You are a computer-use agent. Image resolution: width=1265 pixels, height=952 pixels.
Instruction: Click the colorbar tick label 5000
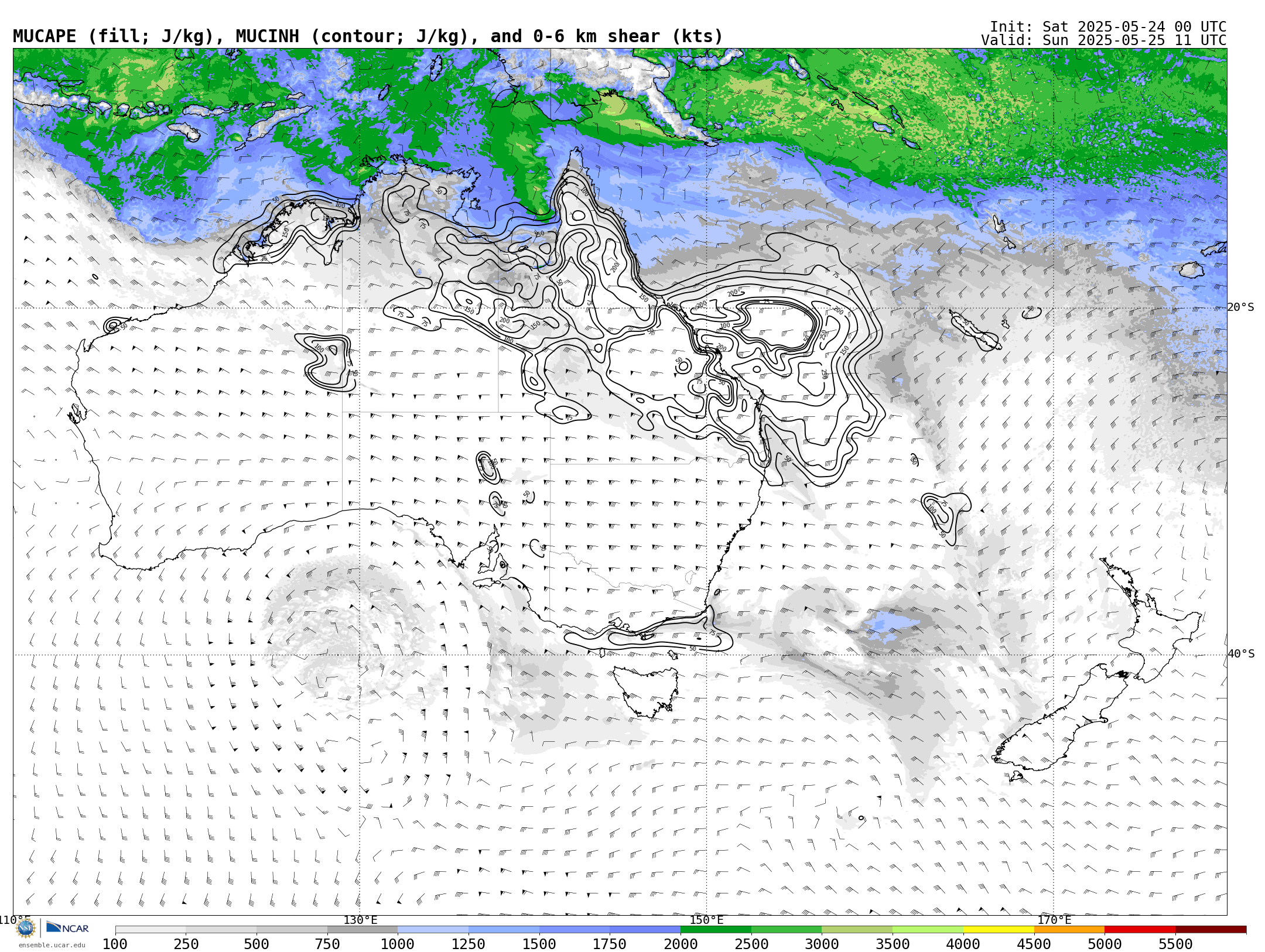(x=1105, y=944)
